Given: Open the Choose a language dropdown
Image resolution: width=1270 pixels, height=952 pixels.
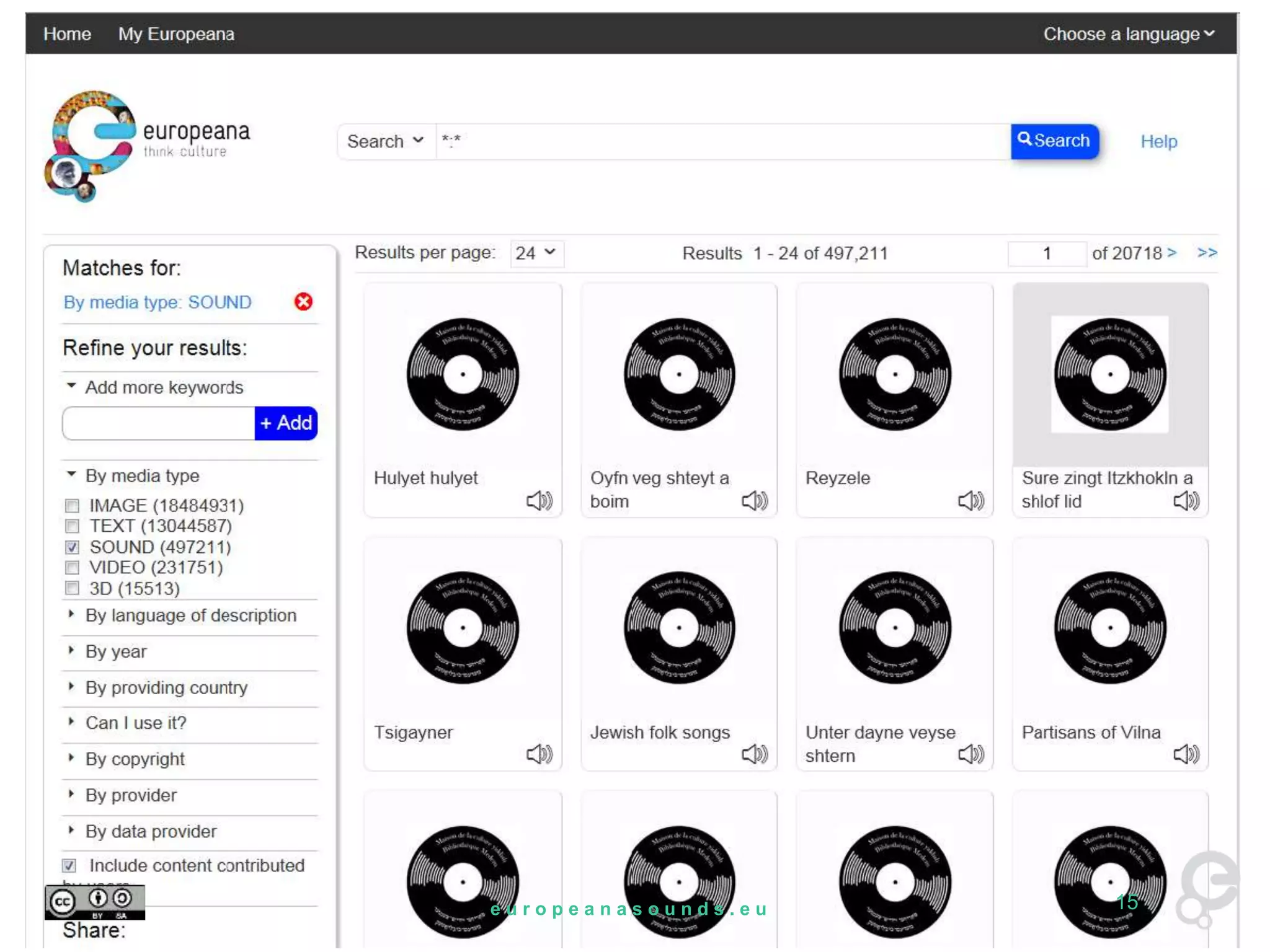Looking at the screenshot, I should [1128, 34].
